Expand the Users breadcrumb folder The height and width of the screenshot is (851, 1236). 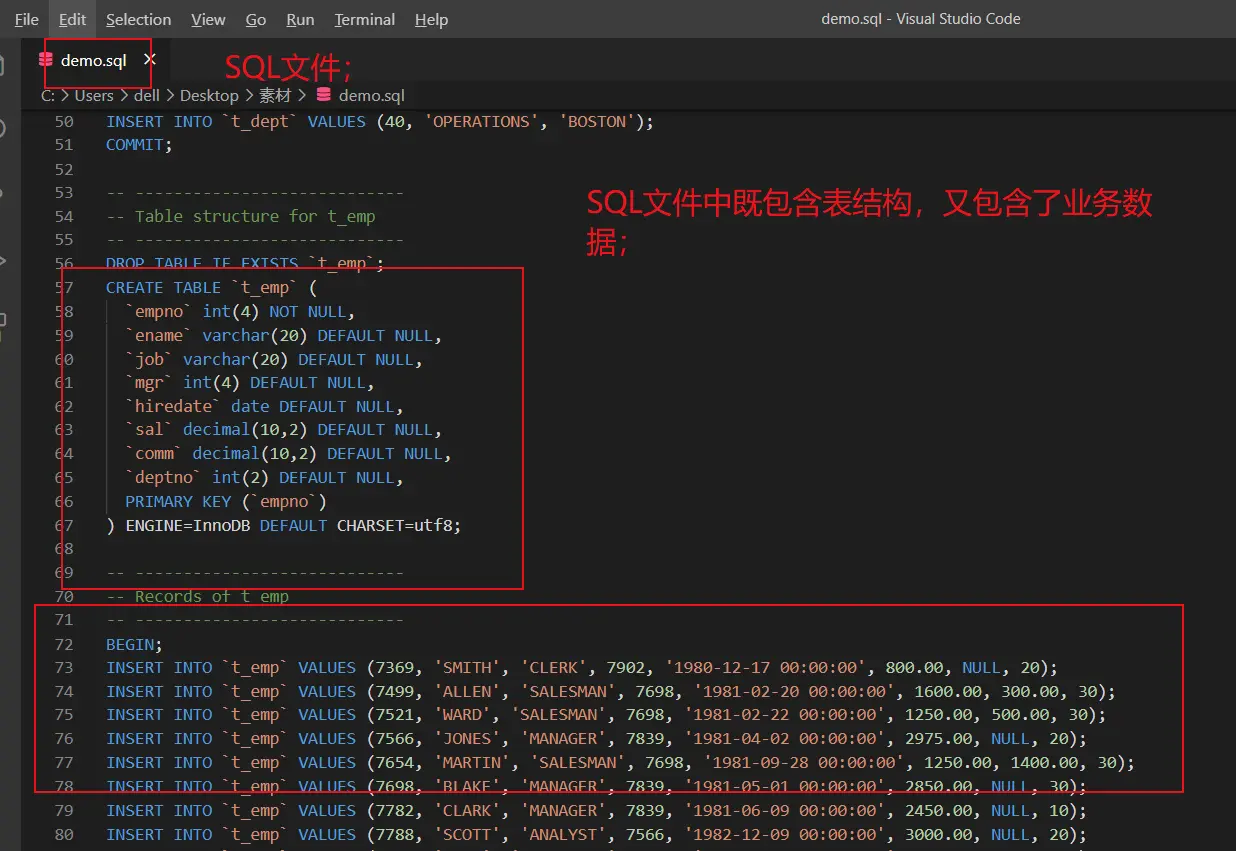[94, 96]
